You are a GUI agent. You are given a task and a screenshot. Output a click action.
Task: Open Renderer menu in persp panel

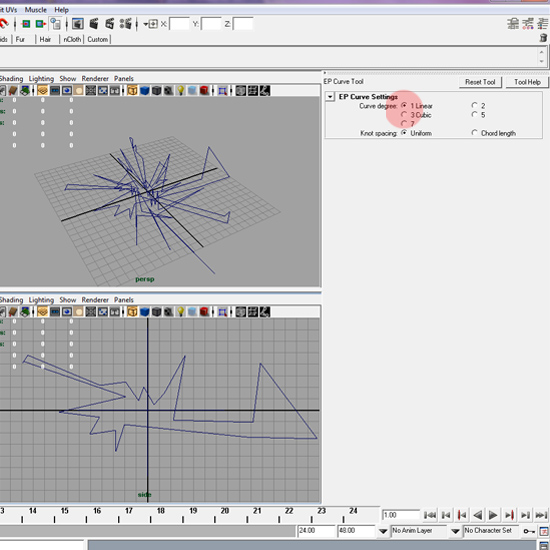(95, 79)
